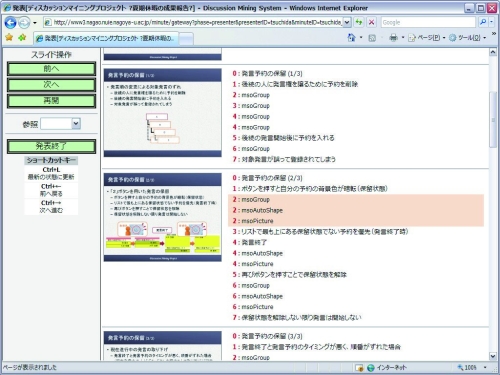This screenshot has height=375, width=500.
Task: Stop loading with the red X icon
Action: point(371,22)
